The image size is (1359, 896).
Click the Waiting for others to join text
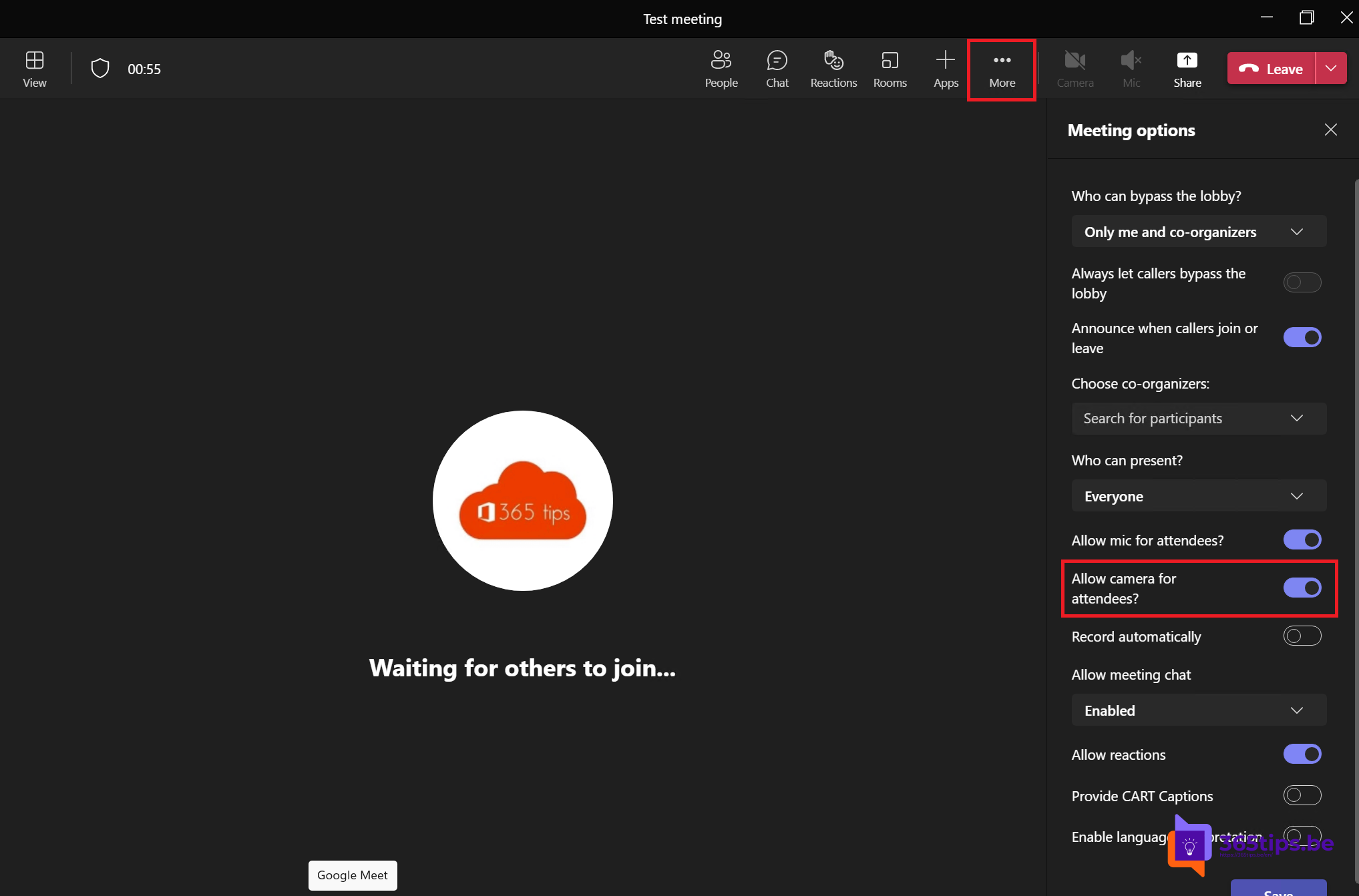coord(522,668)
